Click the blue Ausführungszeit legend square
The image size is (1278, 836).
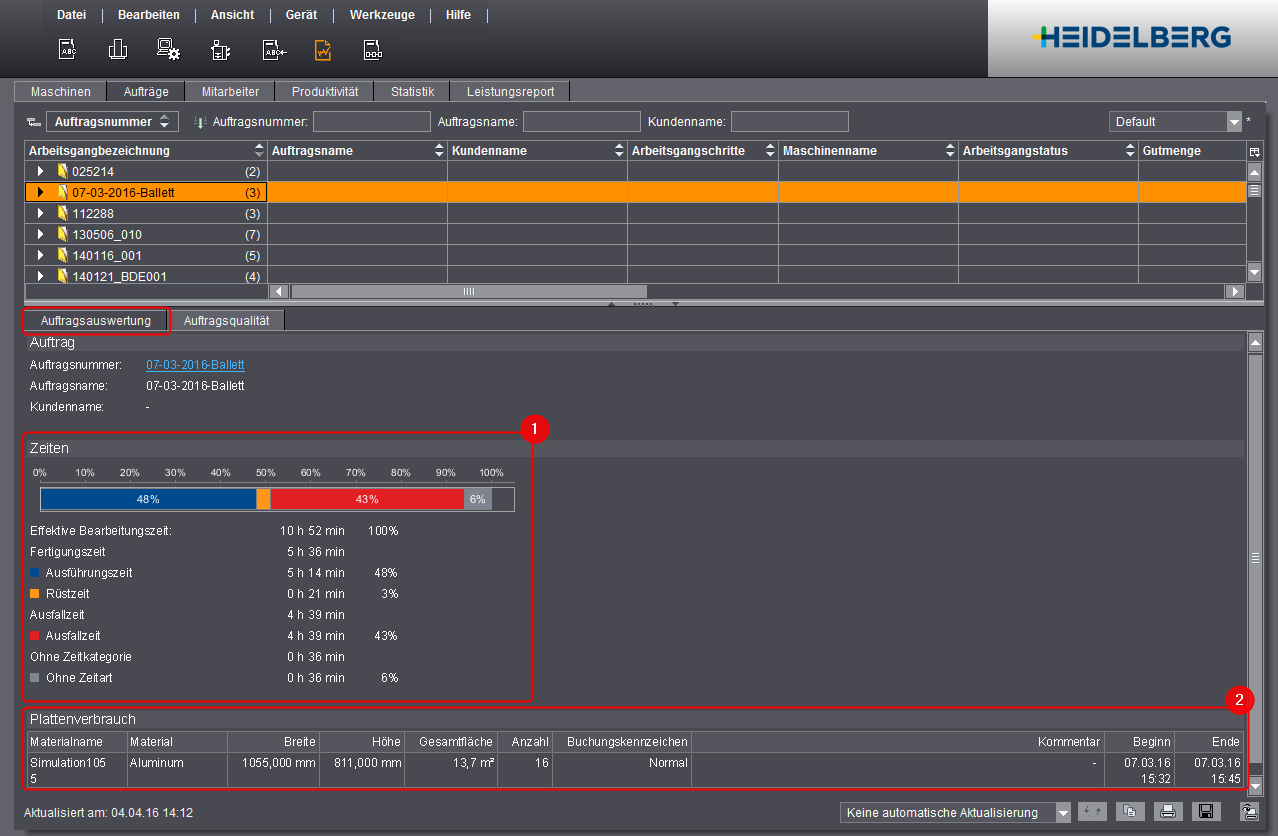[35, 573]
